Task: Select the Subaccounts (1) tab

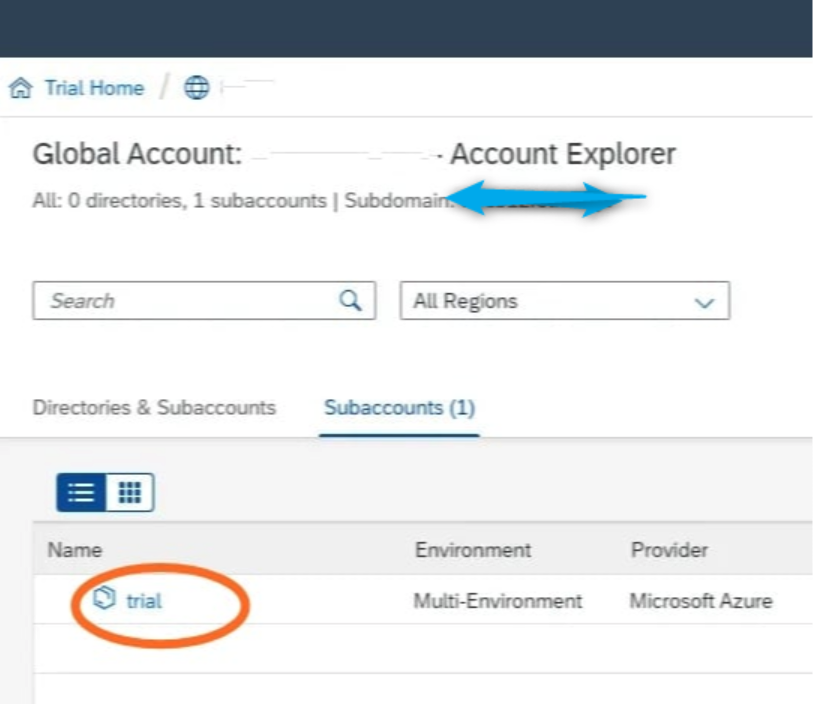Action: (399, 408)
